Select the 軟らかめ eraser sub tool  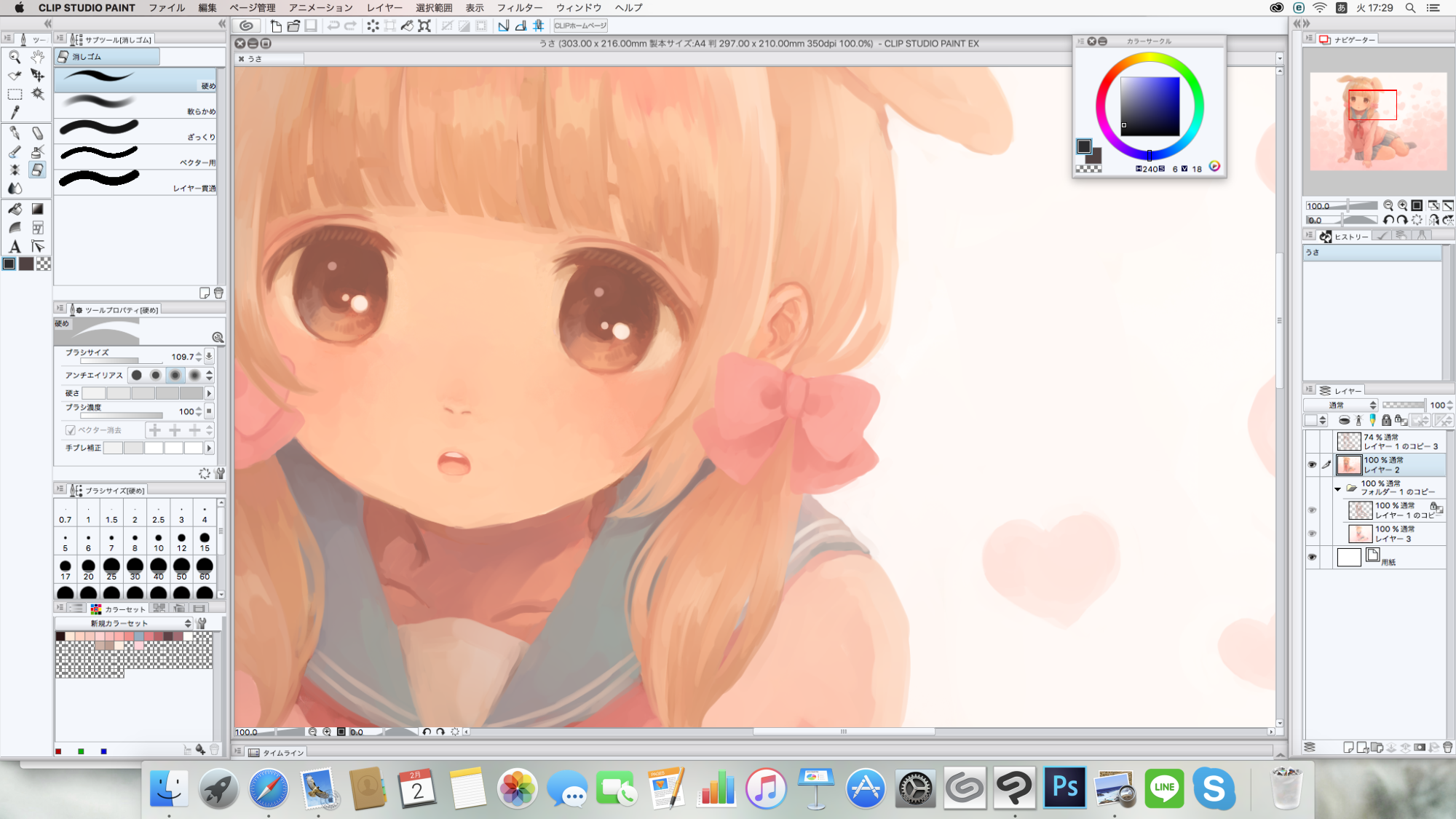point(135,106)
